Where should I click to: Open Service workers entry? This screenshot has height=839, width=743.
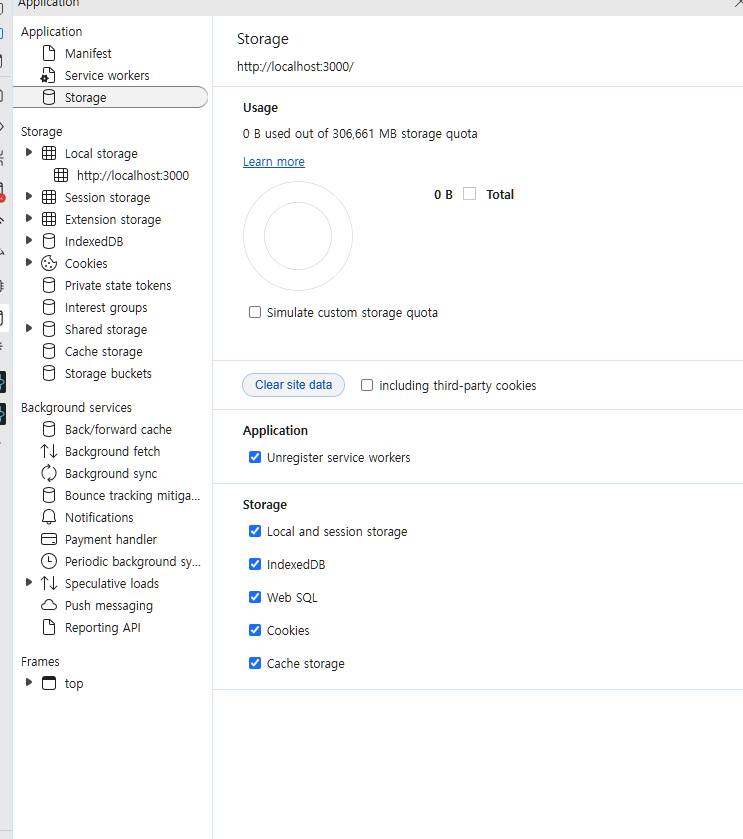click(x=107, y=75)
